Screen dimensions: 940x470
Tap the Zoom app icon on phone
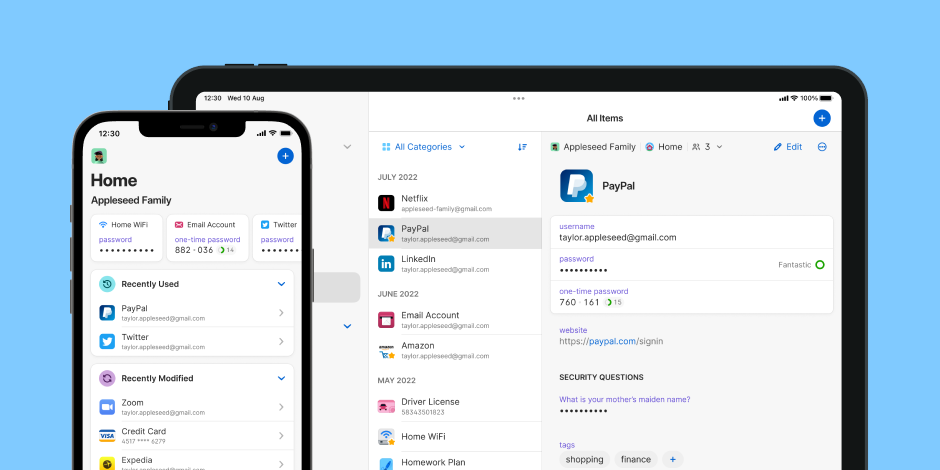click(x=107, y=407)
